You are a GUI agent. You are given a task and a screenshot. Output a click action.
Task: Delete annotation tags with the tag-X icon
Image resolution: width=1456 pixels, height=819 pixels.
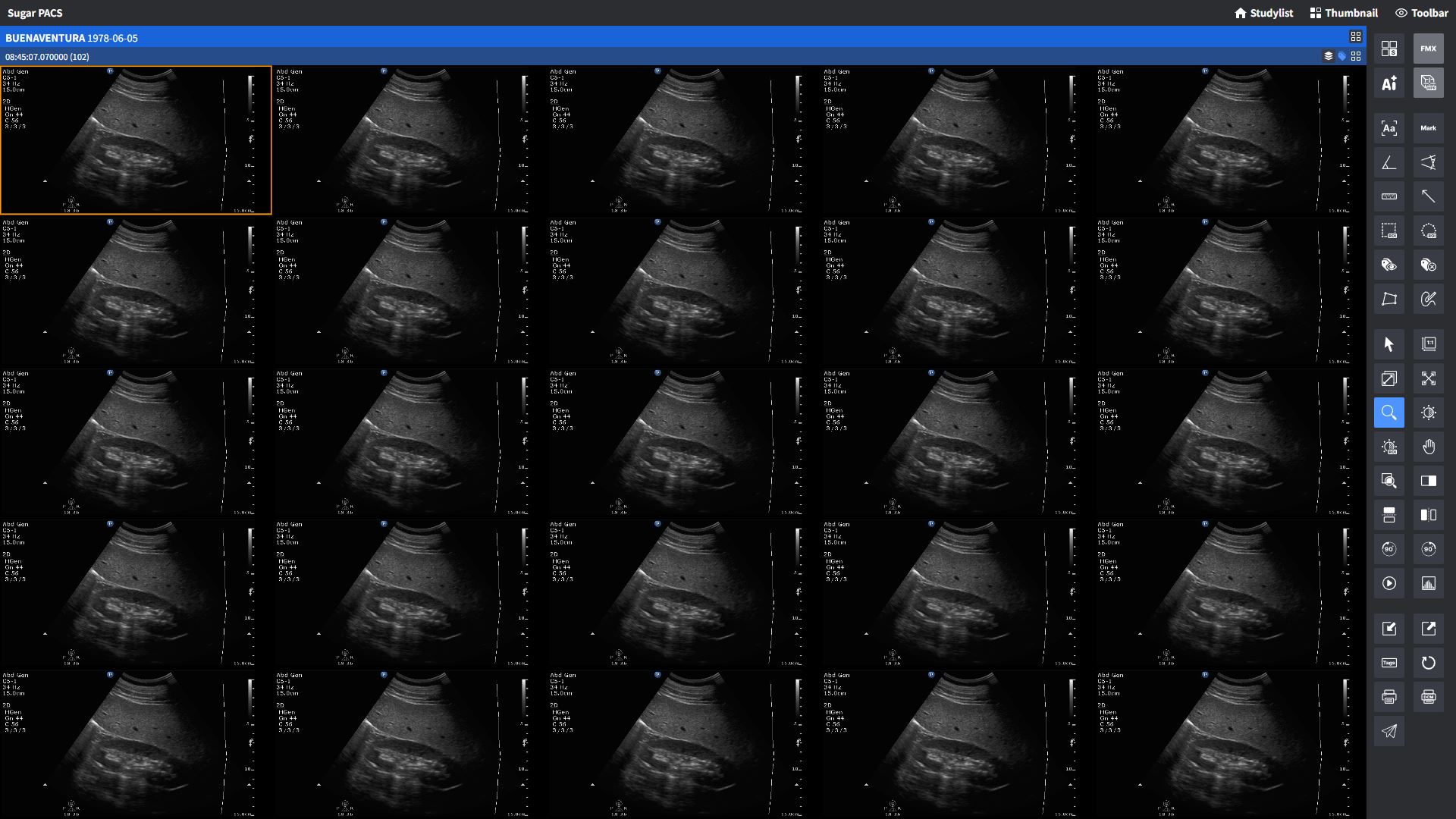tap(1428, 265)
